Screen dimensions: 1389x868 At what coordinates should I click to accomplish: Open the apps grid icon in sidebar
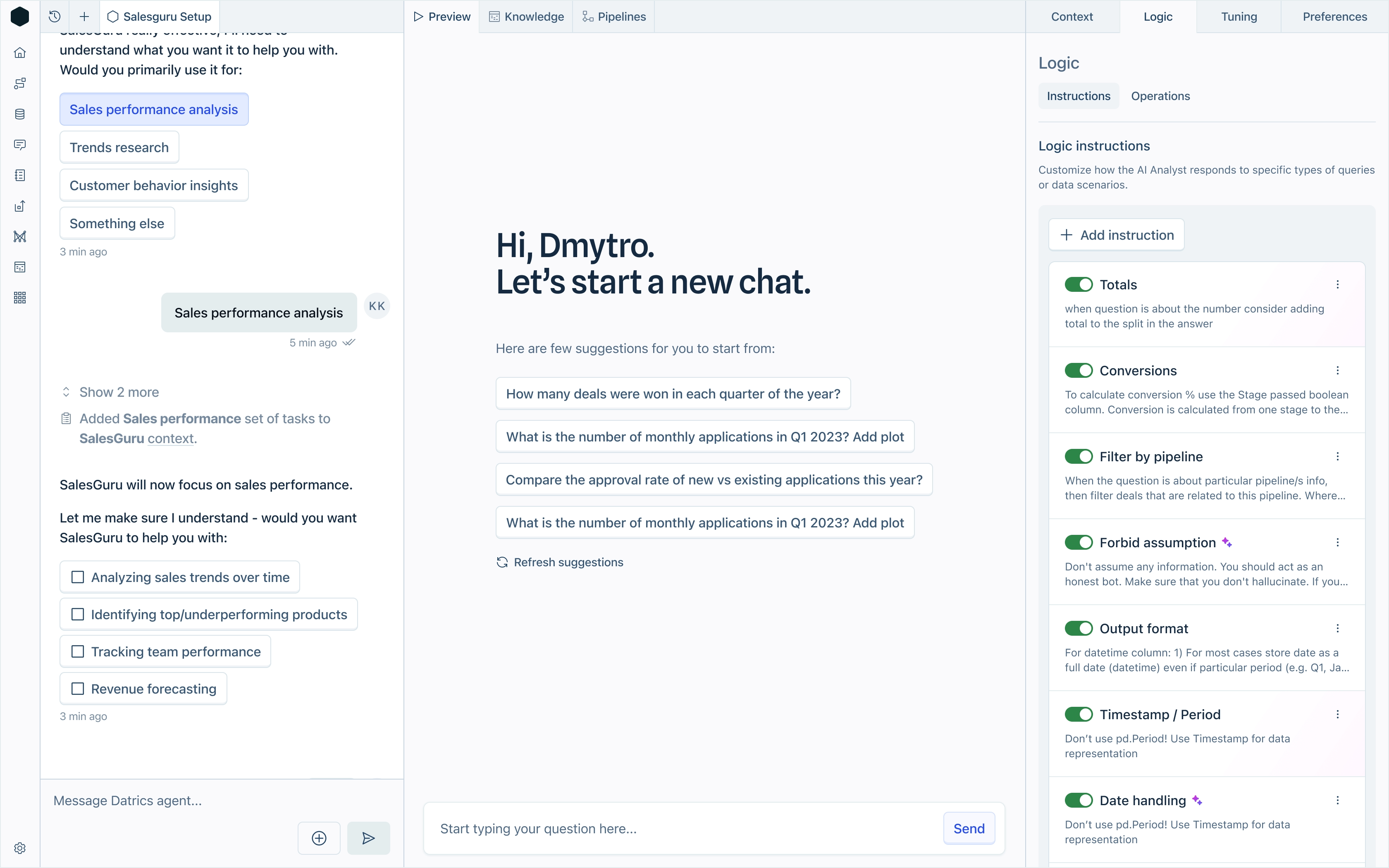20,297
